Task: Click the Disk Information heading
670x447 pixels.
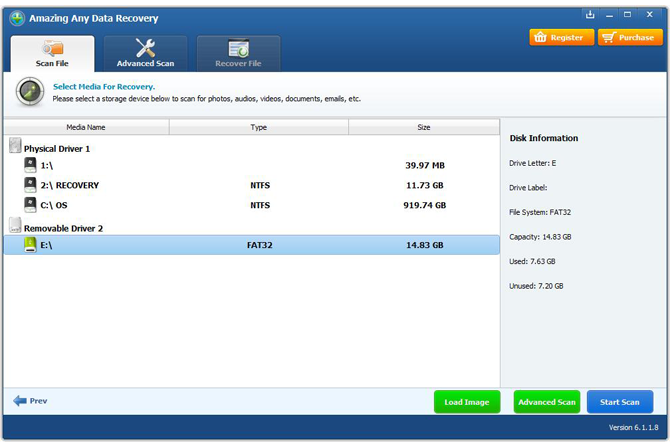Action: tap(544, 138)
